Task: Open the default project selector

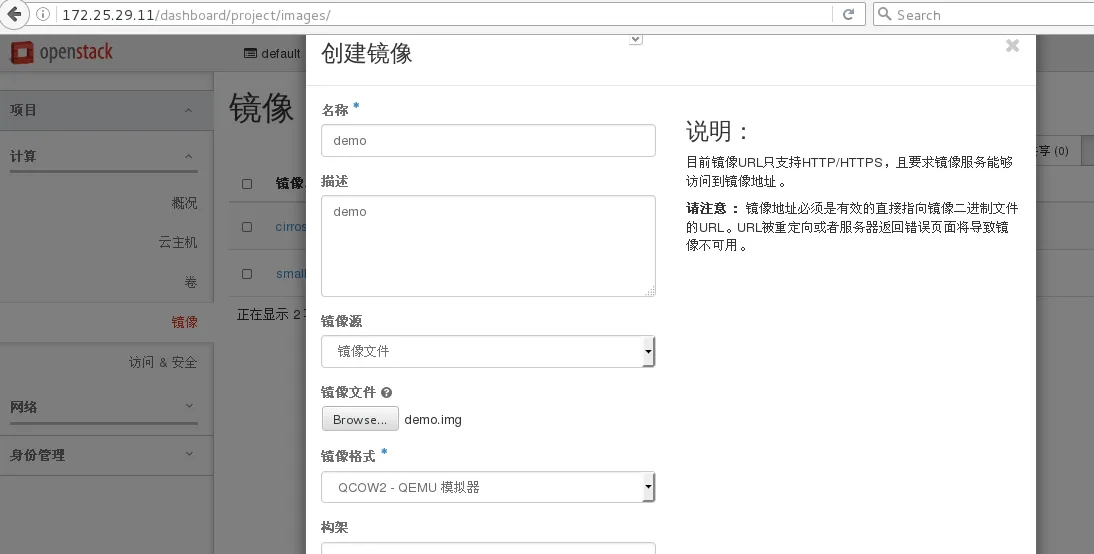Action: coord(273,54)
